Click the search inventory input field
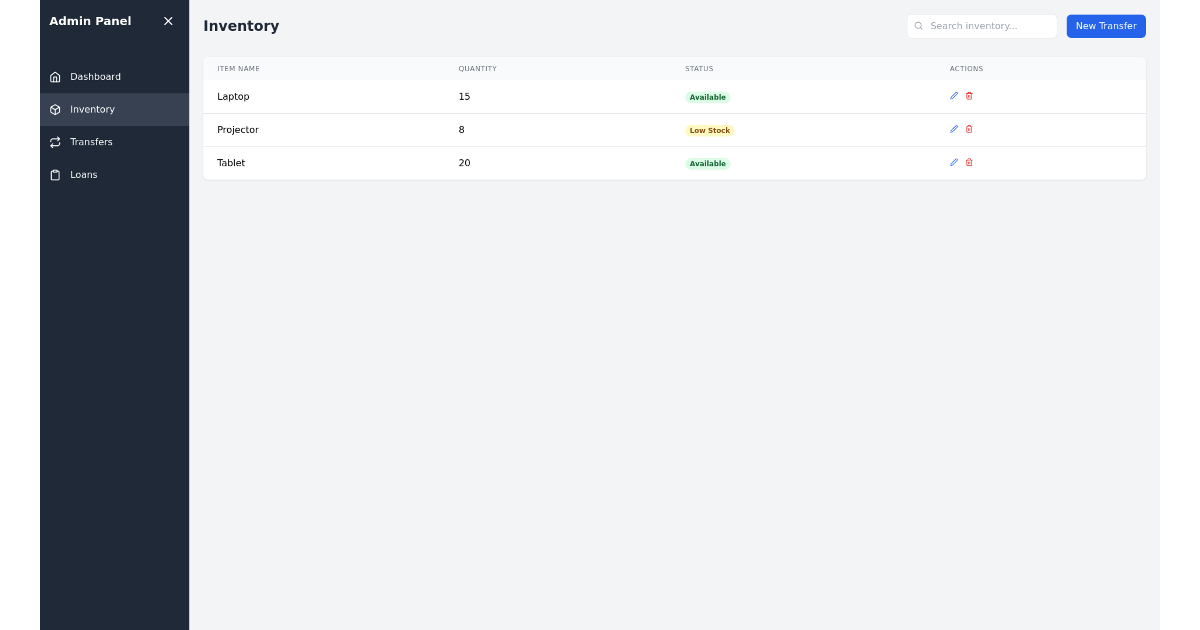Image resolution: width=1200 pixels, height=630 pixels. [x=985, y=26]
